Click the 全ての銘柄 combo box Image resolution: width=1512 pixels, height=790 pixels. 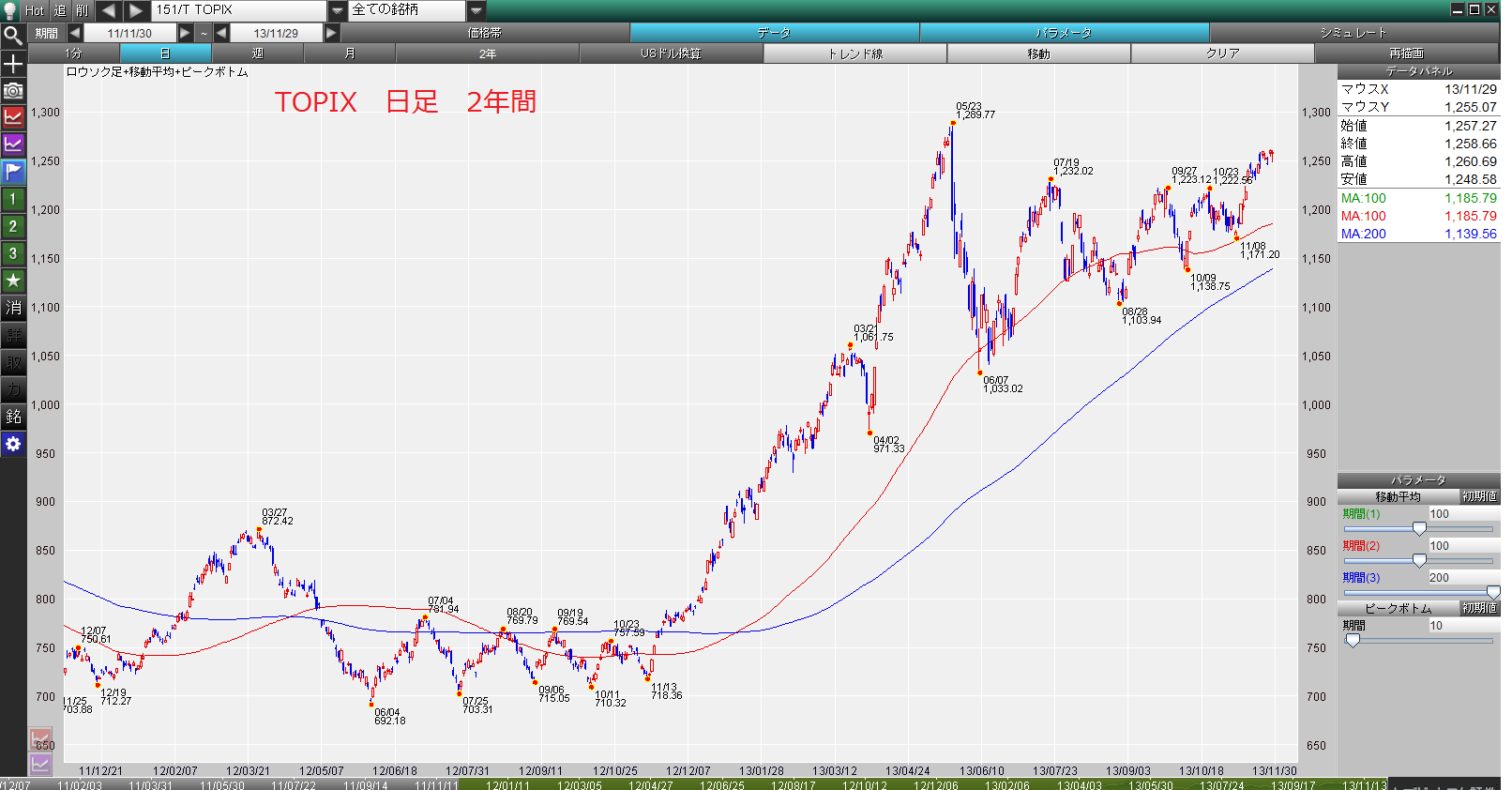(407, 10)
